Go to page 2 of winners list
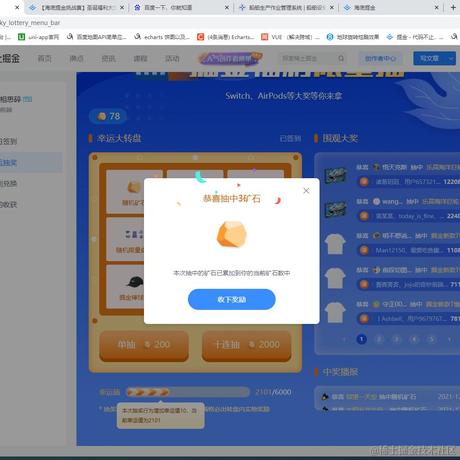 click(x=379, y=339)
